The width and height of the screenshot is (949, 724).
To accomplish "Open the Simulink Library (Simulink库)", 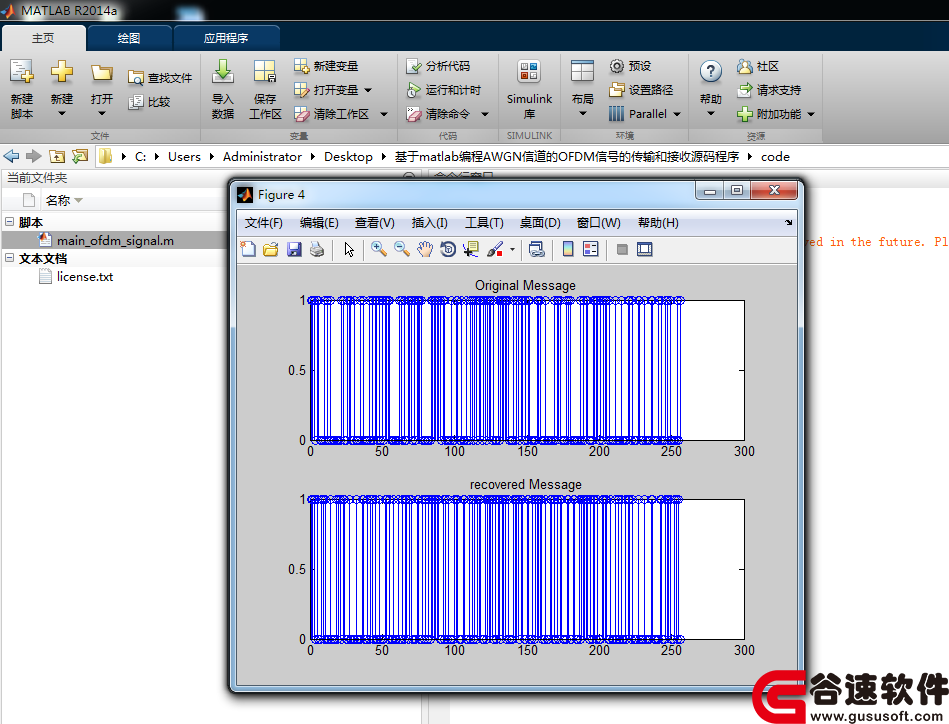I will (x=529, y=89).
